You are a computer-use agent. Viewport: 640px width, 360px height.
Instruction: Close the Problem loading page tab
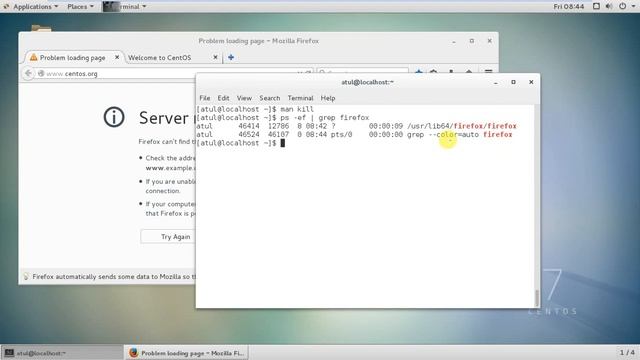(x=117, y=57)
